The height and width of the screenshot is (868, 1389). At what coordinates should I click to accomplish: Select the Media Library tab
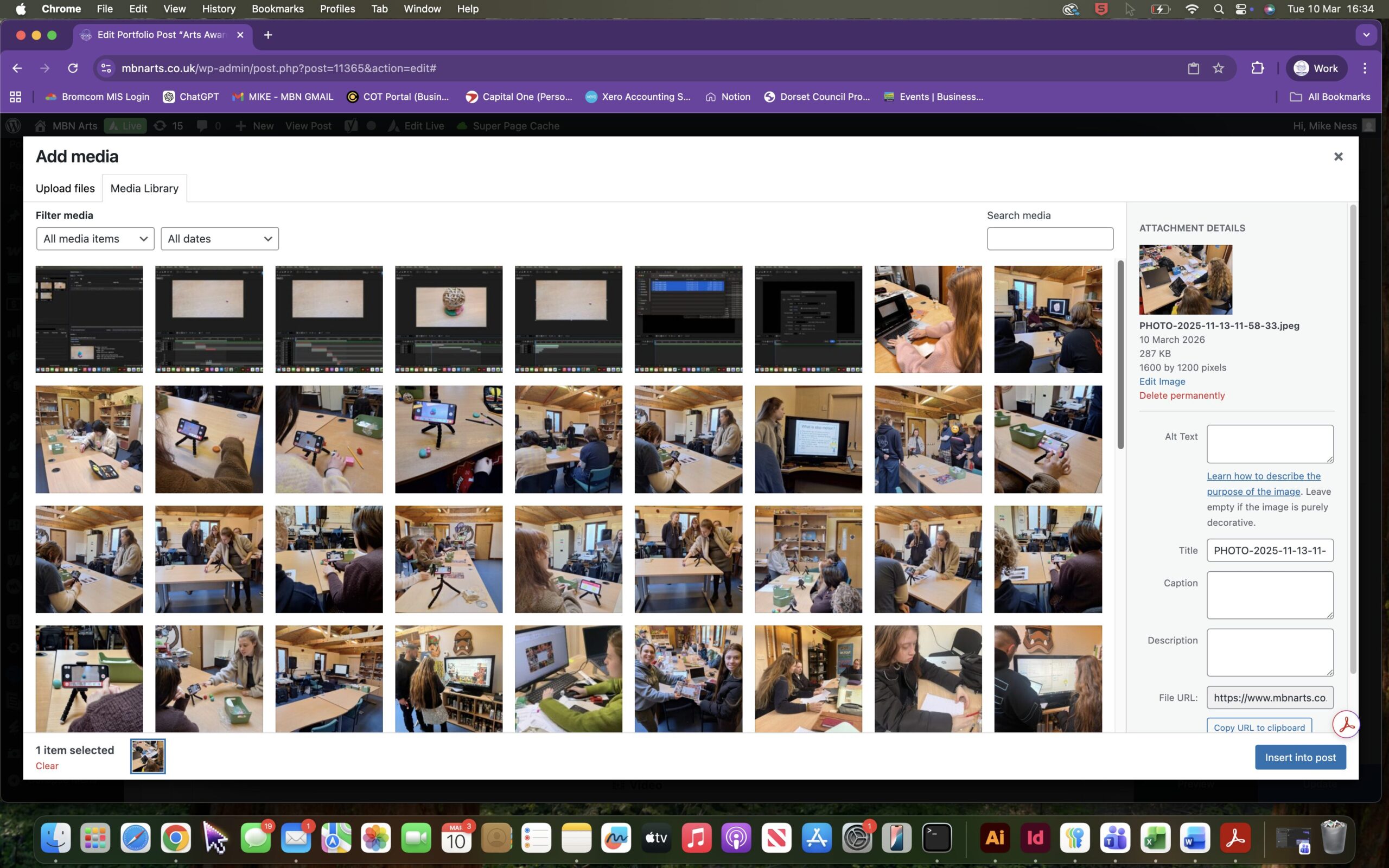click(144, 188)
